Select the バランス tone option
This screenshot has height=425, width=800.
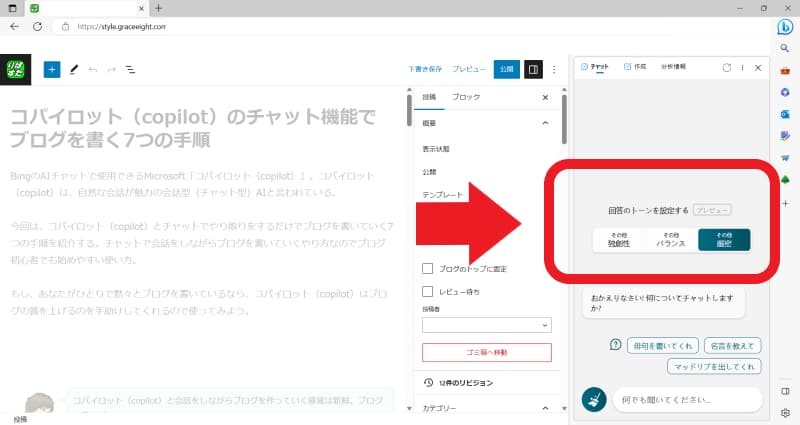pos(671,240)
